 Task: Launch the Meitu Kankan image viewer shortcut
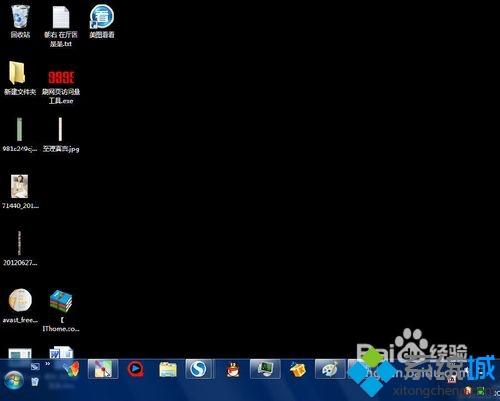(x=102, y=21)
